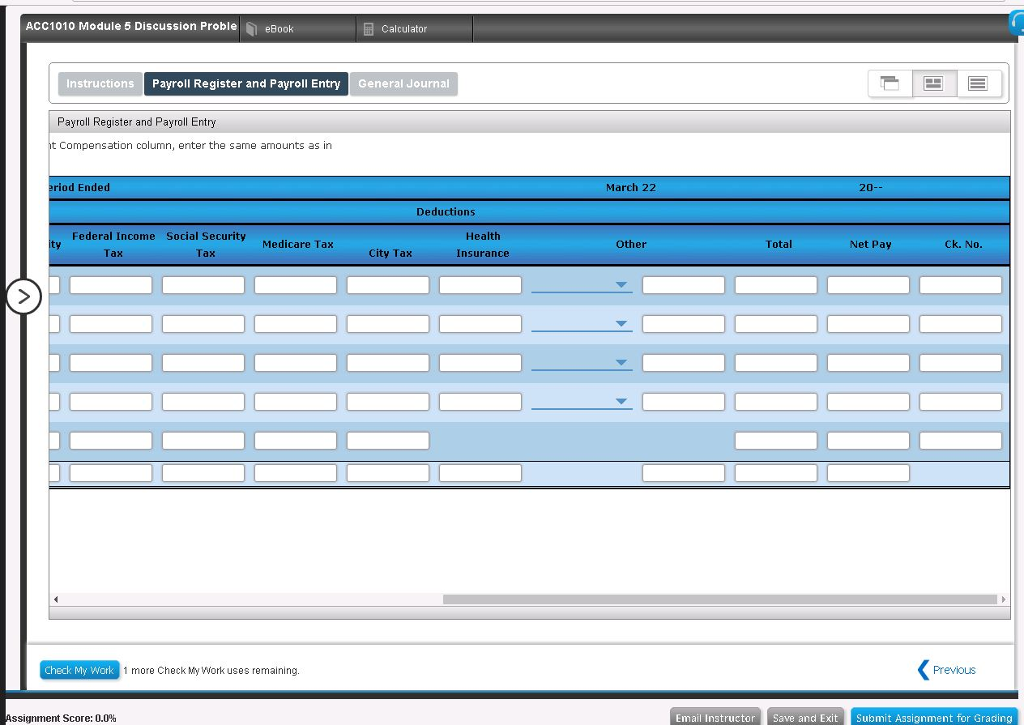Open the Other dropdown in the fourth payroll row
This screenshot has width=1024, height=725.
(x=621, y=400)
